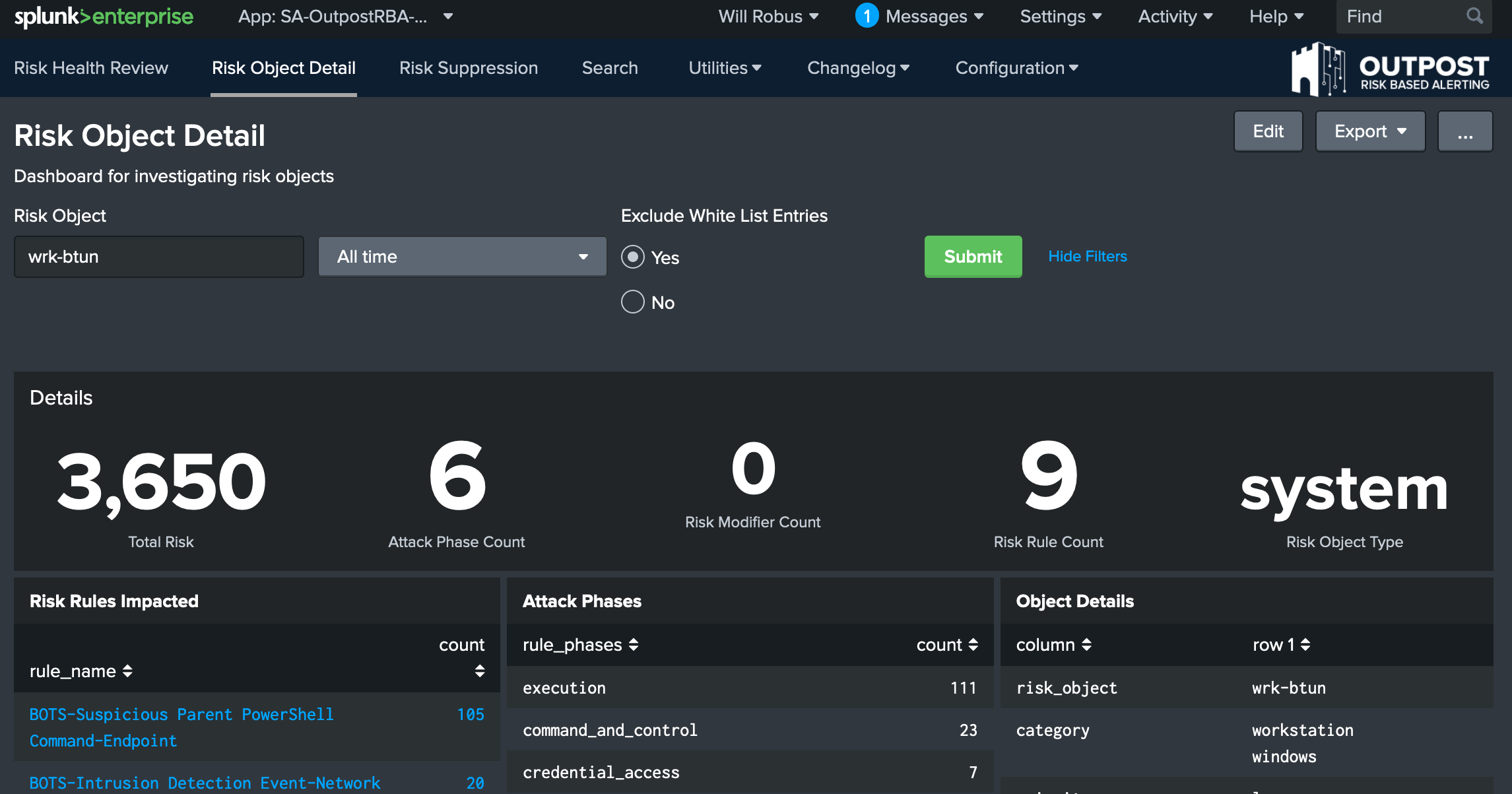This screenshot has height=794, width=1512.
Task: Open the Utilities menu
Action: pyautogui.click(x=725, y=68)
